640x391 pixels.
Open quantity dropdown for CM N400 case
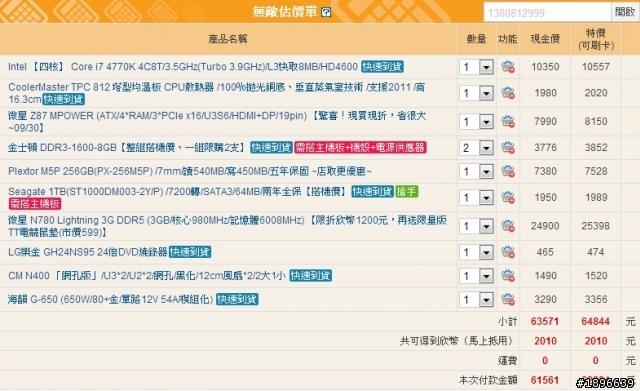tap(476, 276)
